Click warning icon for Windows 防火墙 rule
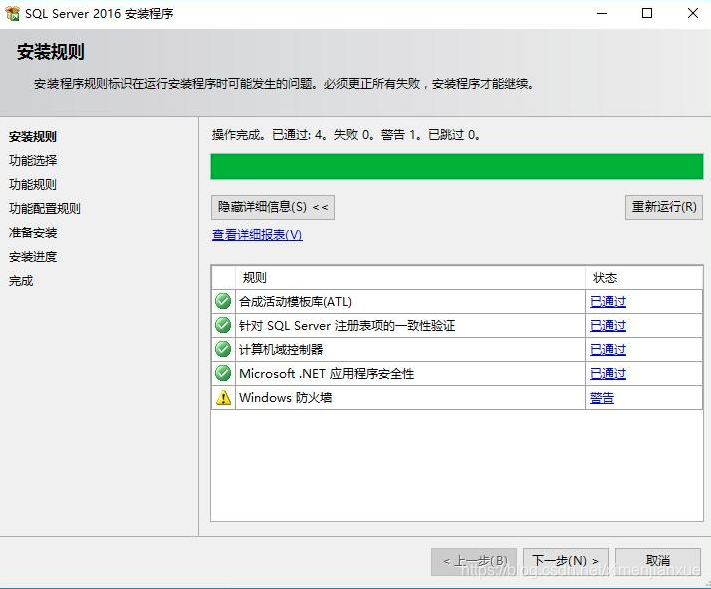 click(223, 398)
